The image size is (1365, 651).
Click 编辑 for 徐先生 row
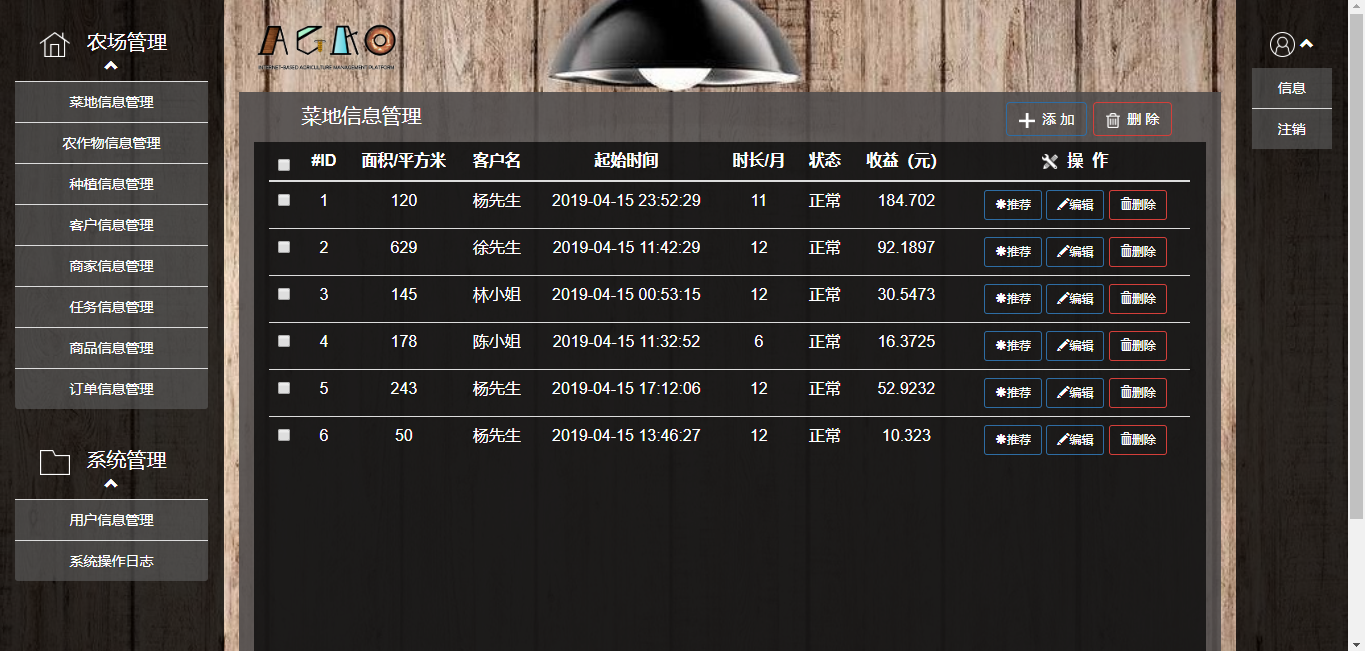pyautogui.click(x=1075, y=252)
